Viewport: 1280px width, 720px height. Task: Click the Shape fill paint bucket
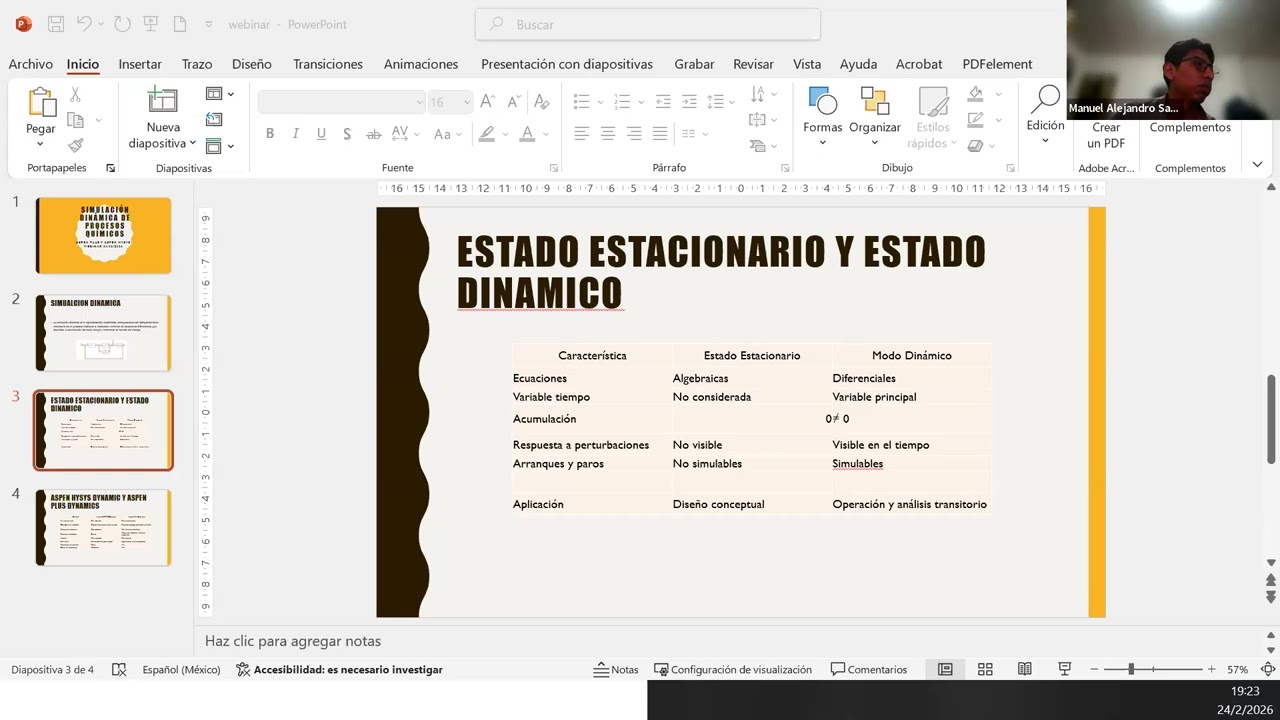[976, 94]
